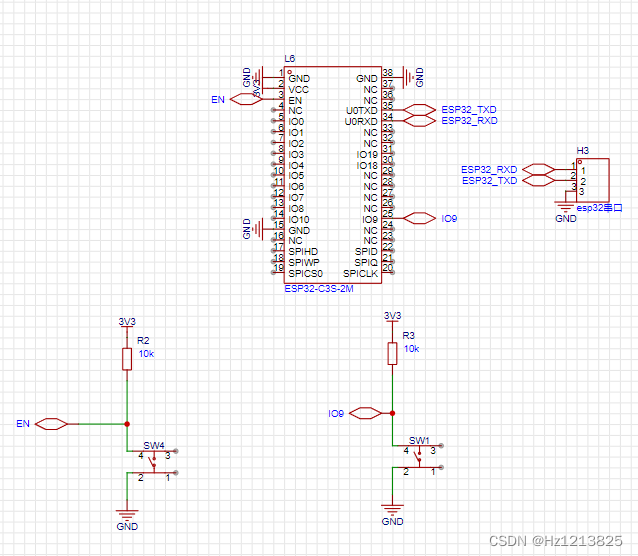Screen dimensions: 638x556
Task: Click the IO9 net port at chip pin 24
Action: (x=420, y=218)
